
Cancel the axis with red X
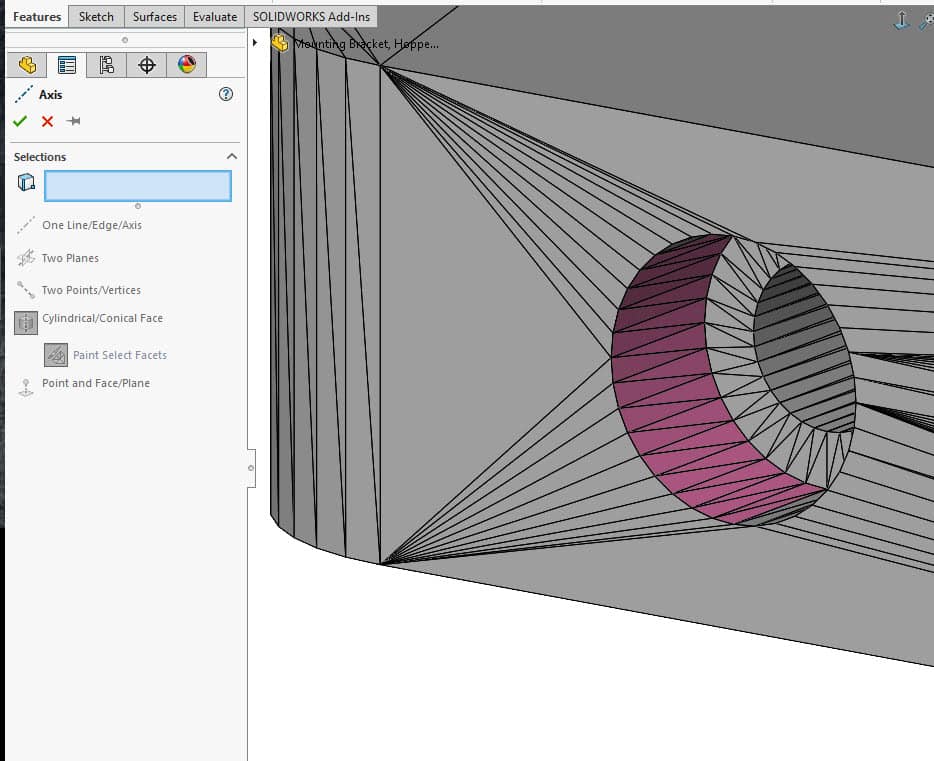[47, 121]
